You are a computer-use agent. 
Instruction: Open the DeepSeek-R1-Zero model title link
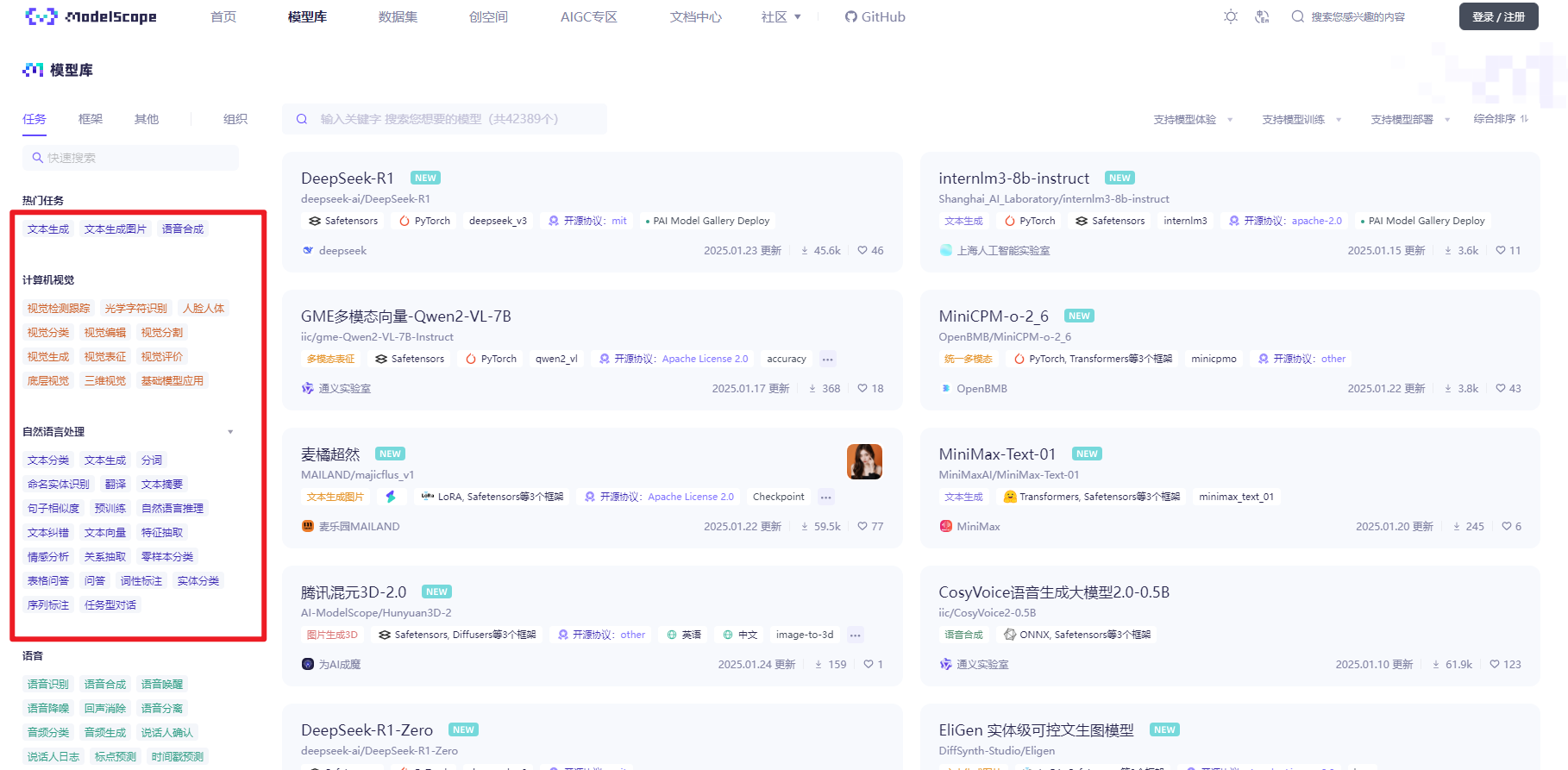367,730
